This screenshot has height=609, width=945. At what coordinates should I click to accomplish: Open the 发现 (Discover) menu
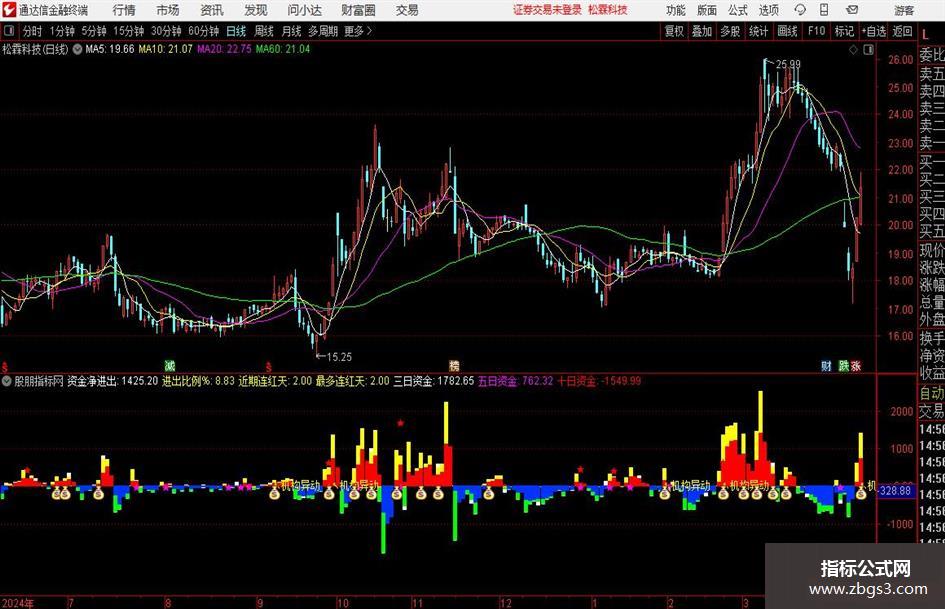pyautogui.click(x=256, y=10)
